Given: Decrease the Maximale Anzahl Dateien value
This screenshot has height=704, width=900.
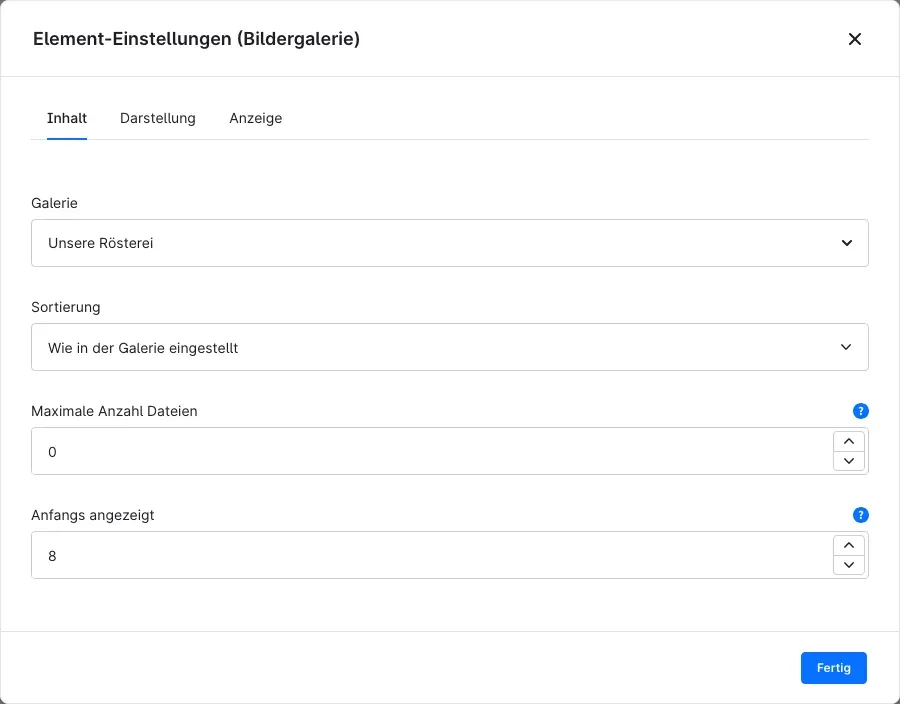Looking at the screenshot, I should click(x=849, y=461).
